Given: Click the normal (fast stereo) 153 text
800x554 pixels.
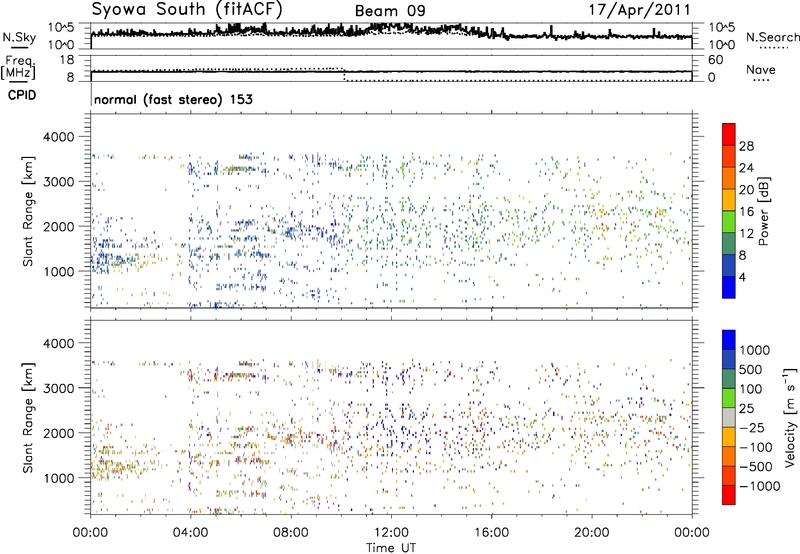Looking at the screenshot, I should [x=173, y=99].
